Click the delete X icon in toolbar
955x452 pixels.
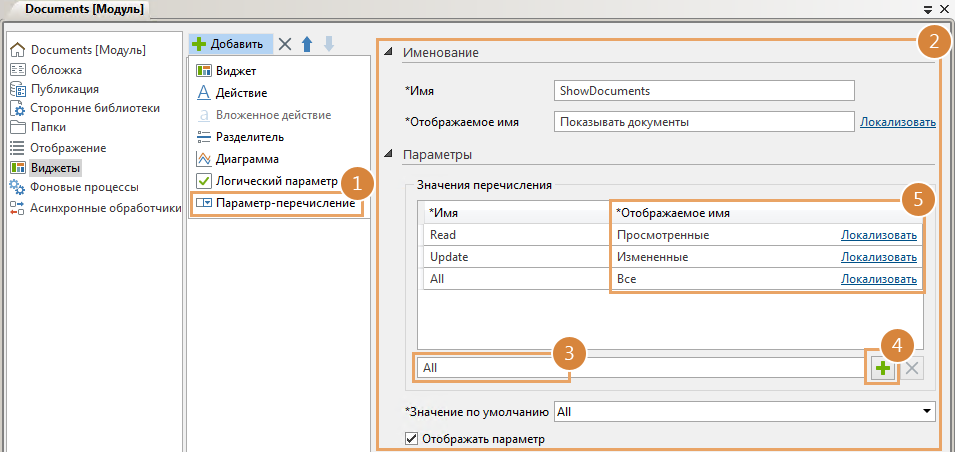tap(285, 44)
